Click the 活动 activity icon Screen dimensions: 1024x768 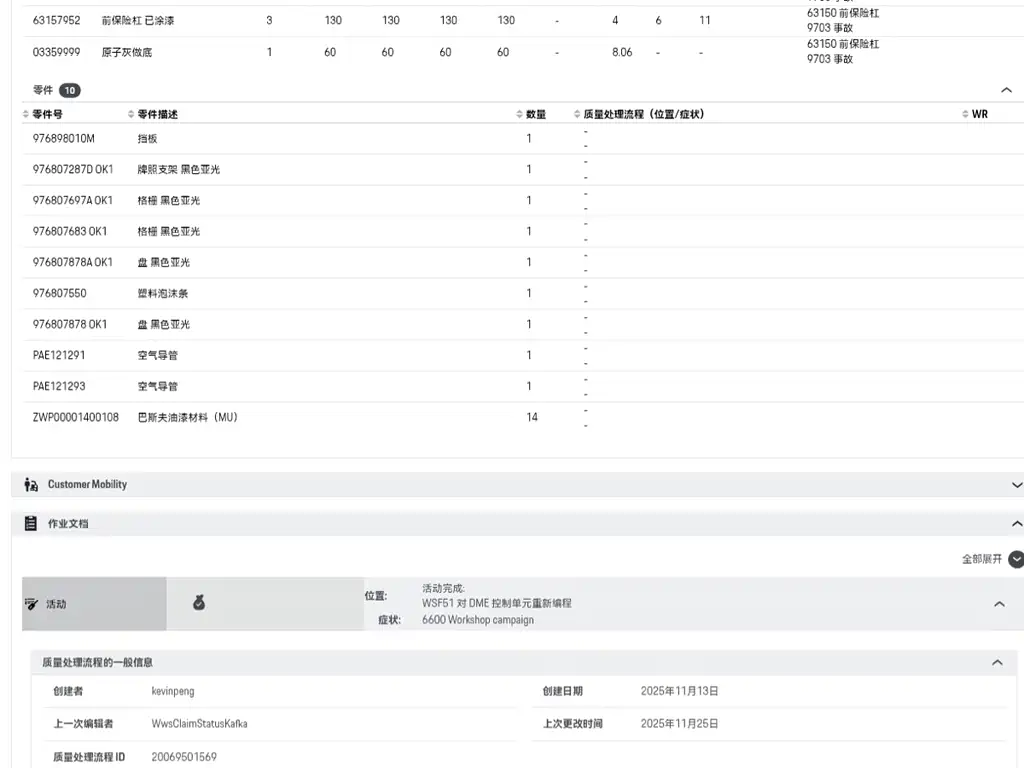coord(31,604)
